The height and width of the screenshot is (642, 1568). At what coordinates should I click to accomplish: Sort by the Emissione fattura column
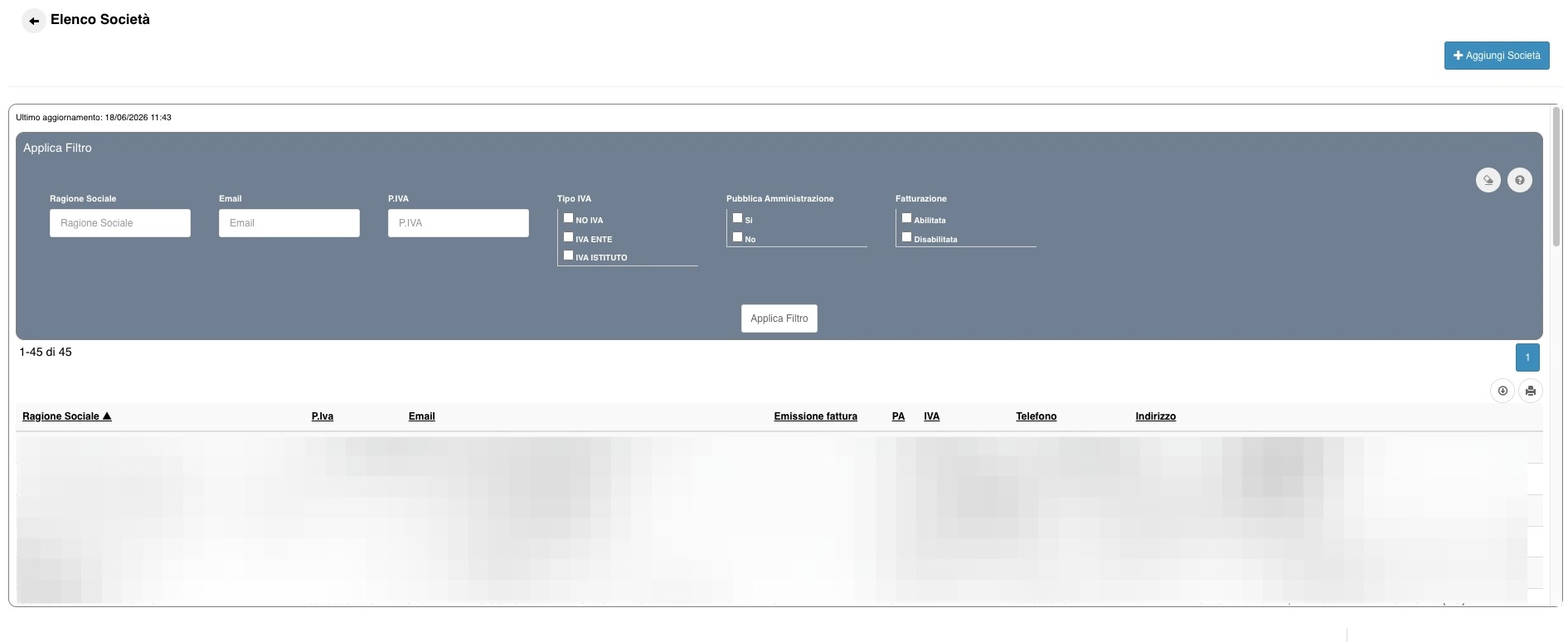(x=816, y=416)
